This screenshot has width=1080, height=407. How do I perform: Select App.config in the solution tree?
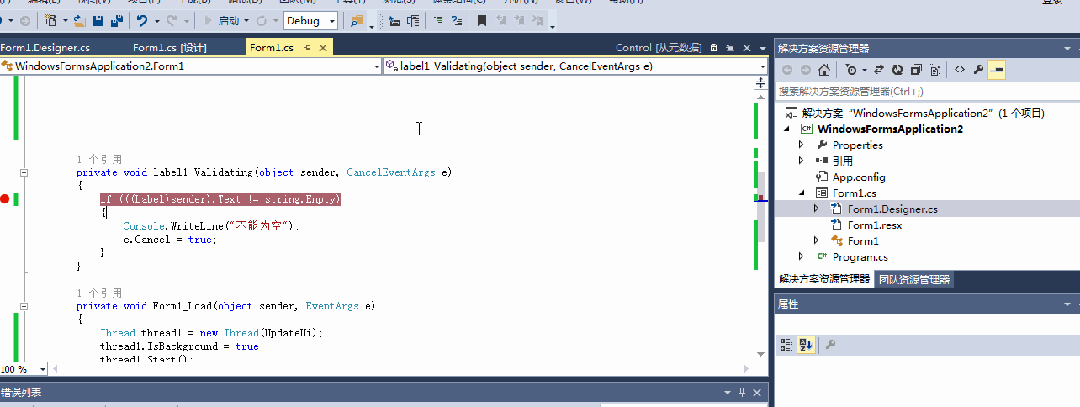pos(858,177)
